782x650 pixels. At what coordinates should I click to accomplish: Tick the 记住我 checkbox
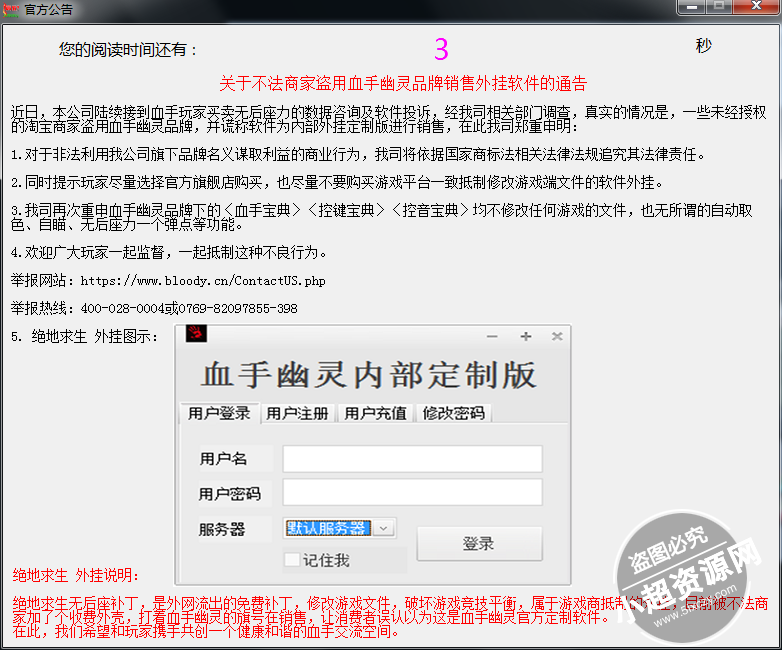point(292,560)
